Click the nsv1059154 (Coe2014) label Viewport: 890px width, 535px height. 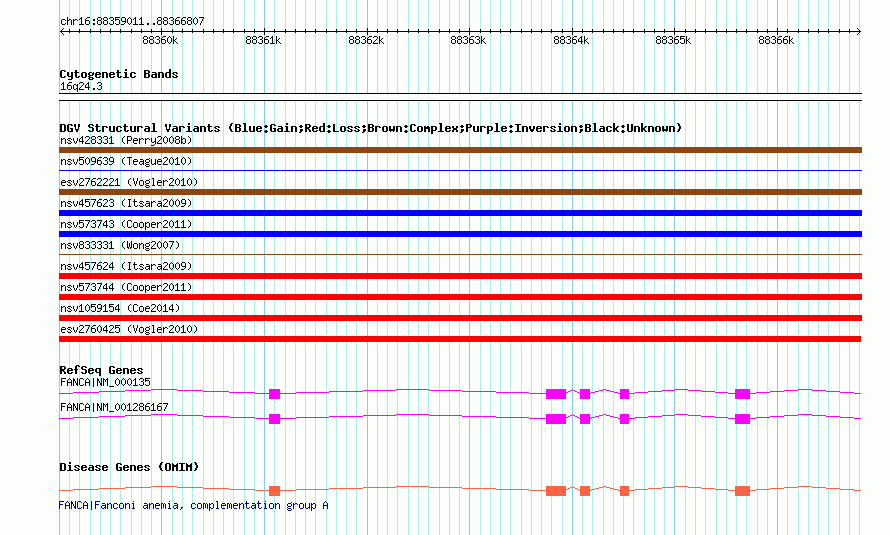(x=120, y=308)
